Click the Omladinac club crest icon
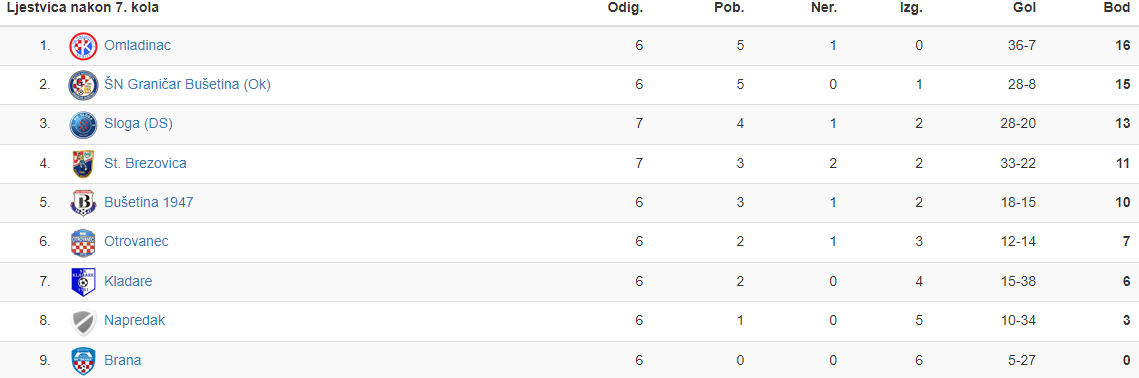 pyautogui.click(x=83, y=46)
